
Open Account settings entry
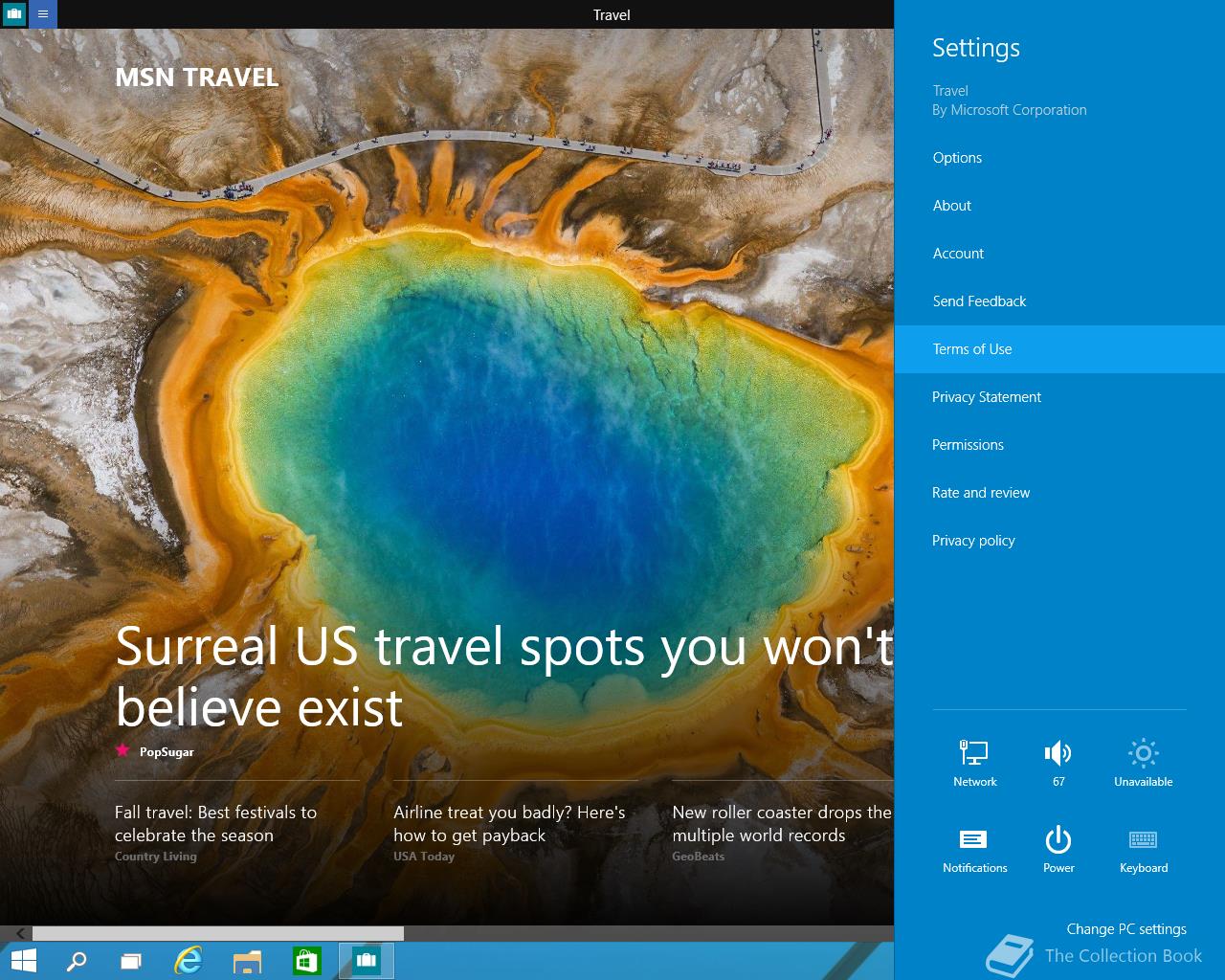point(1059,254)
